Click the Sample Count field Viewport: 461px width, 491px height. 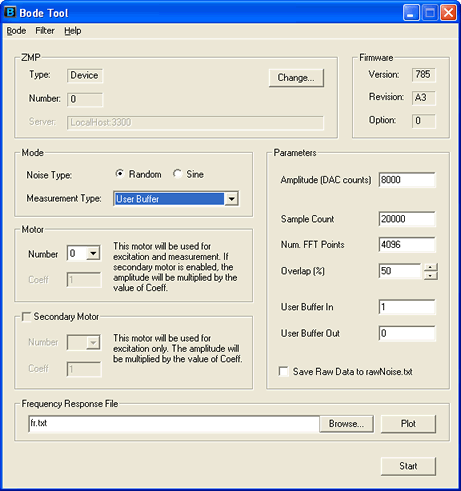click(407, 219)
